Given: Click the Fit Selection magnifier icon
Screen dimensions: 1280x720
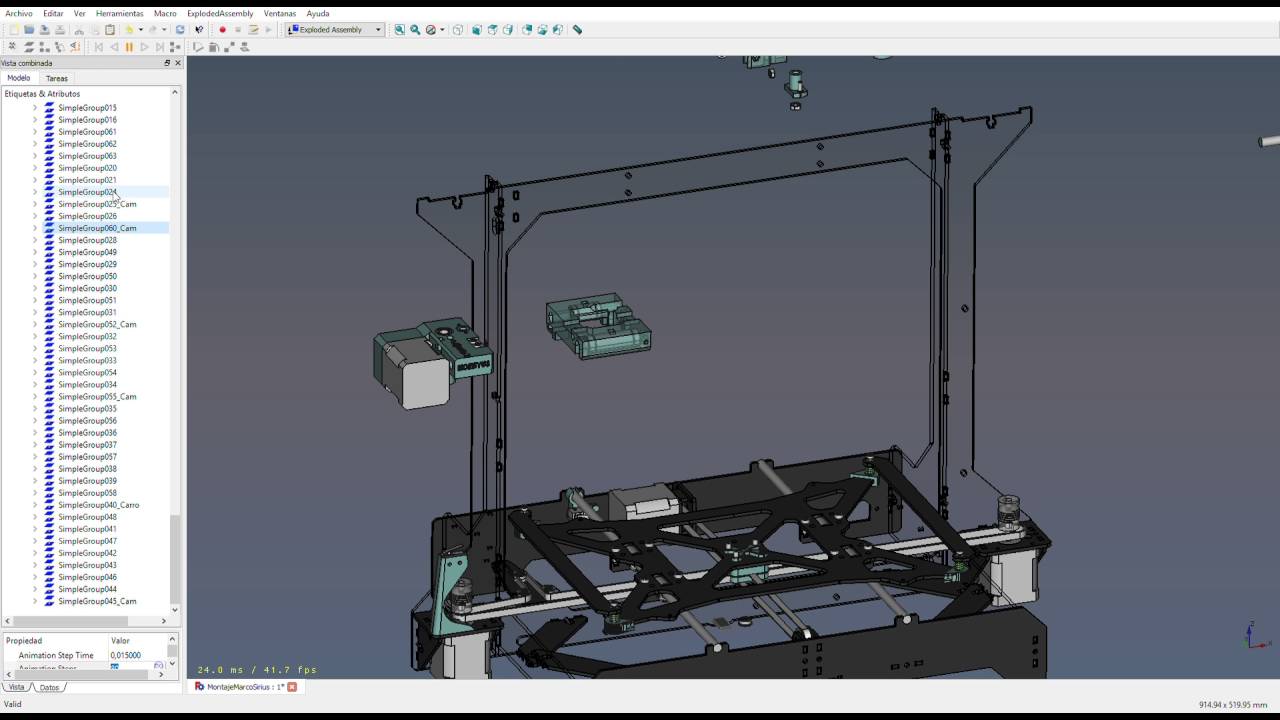Looking at the screenshot, I should point(415,30).
